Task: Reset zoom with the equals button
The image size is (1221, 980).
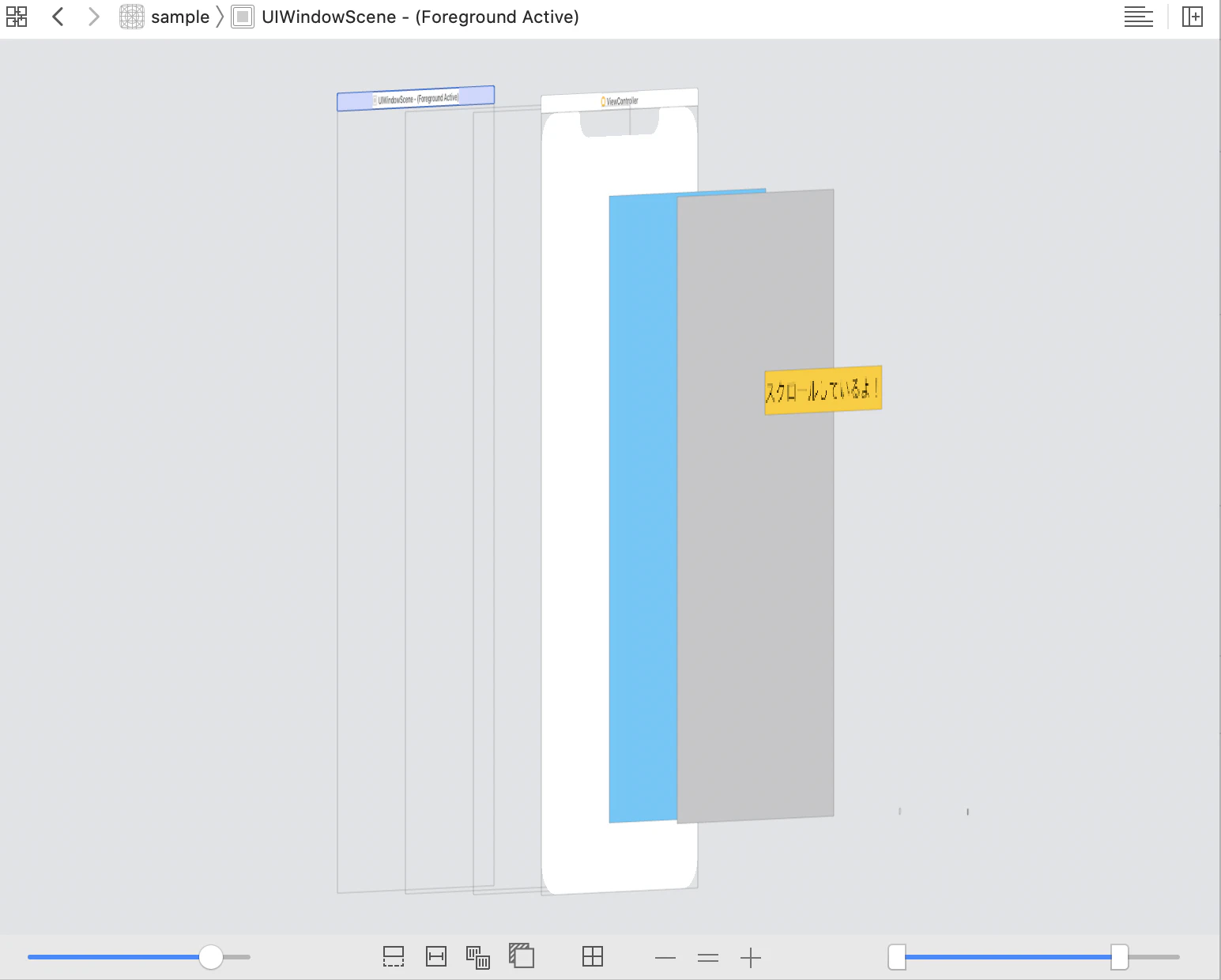Action: click(x=708, y=958)
